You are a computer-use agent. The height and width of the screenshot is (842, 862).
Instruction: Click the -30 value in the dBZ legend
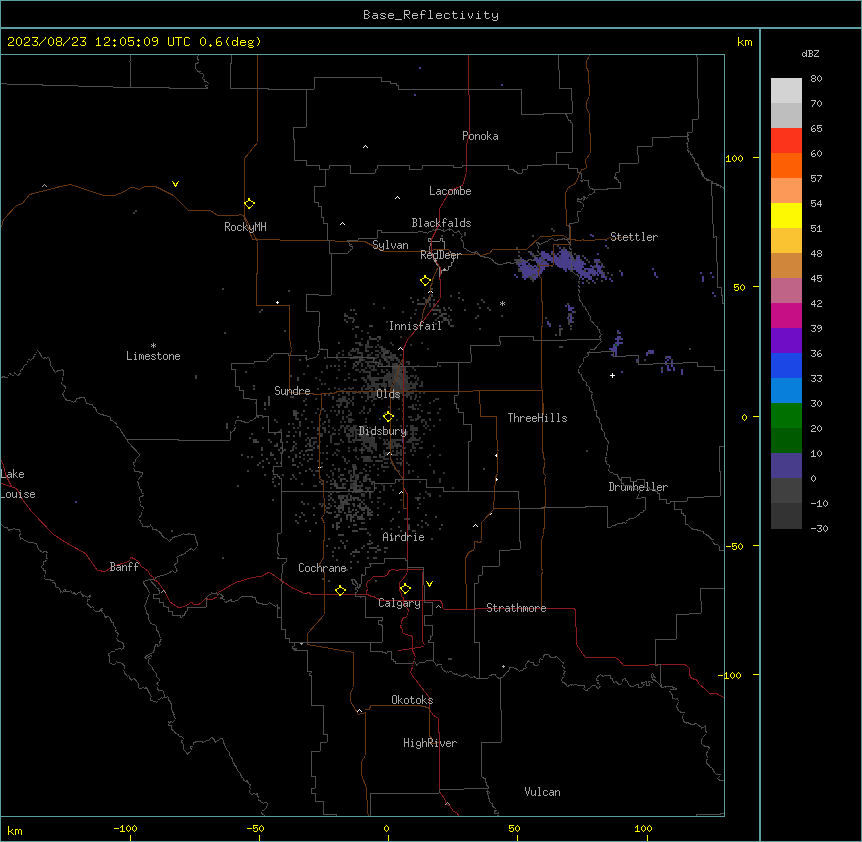[819, 528]
